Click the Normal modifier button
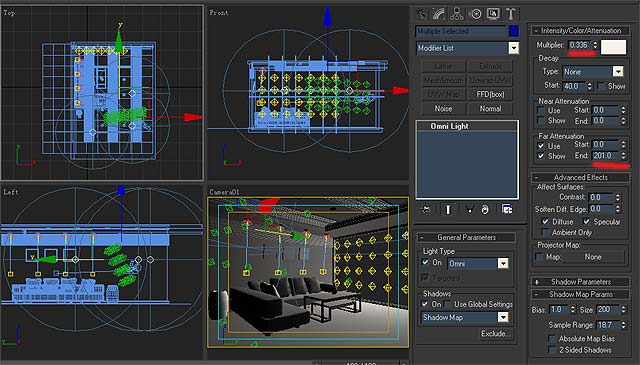Image resolution: width=640 pixels, height=365 pixels. coord(490,109)
